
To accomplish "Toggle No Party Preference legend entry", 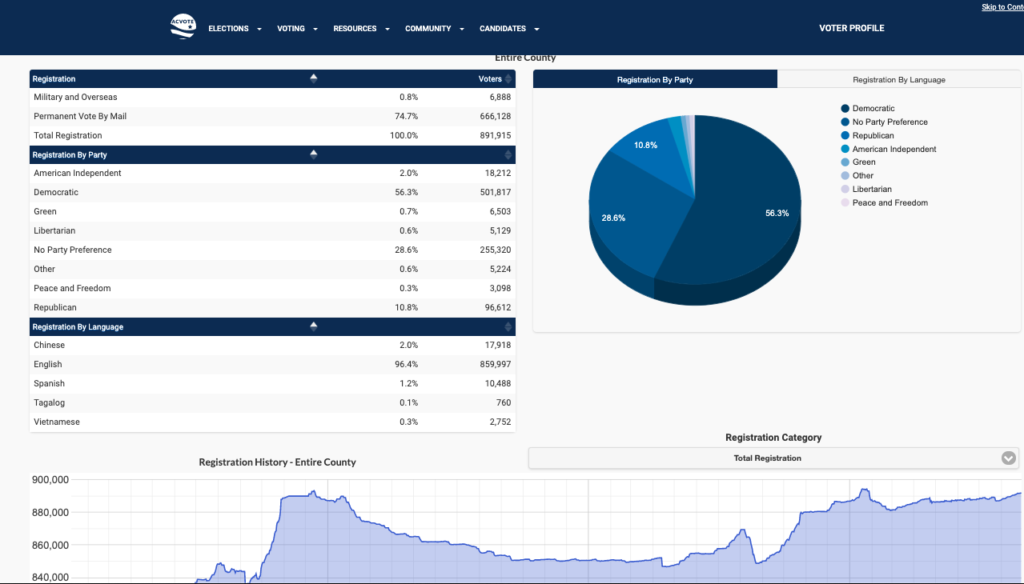I will point(889,122).
